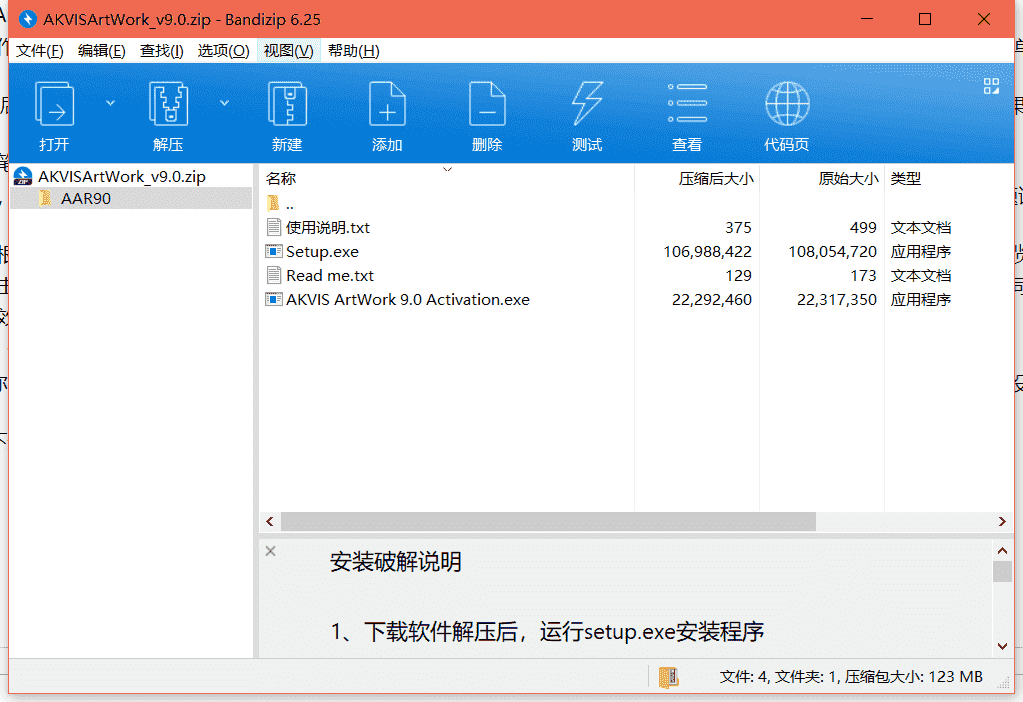Screen dimensions: 1023x702
Task: Click the horizontal scrollbar right arrow
Action: pyautogui.click(x=1002, y=521)
